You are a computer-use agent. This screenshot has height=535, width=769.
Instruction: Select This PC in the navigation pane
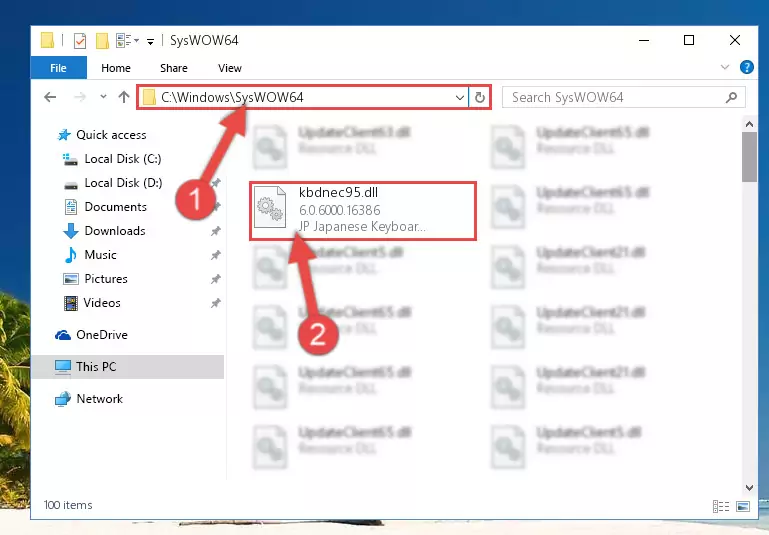pos(128,367)
